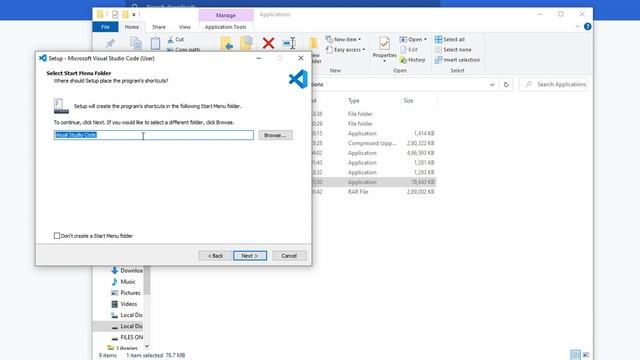Viewport: 640px width, 360px height.
Task: Click the Rename icon in ribbon
Action: click(289, 43)
